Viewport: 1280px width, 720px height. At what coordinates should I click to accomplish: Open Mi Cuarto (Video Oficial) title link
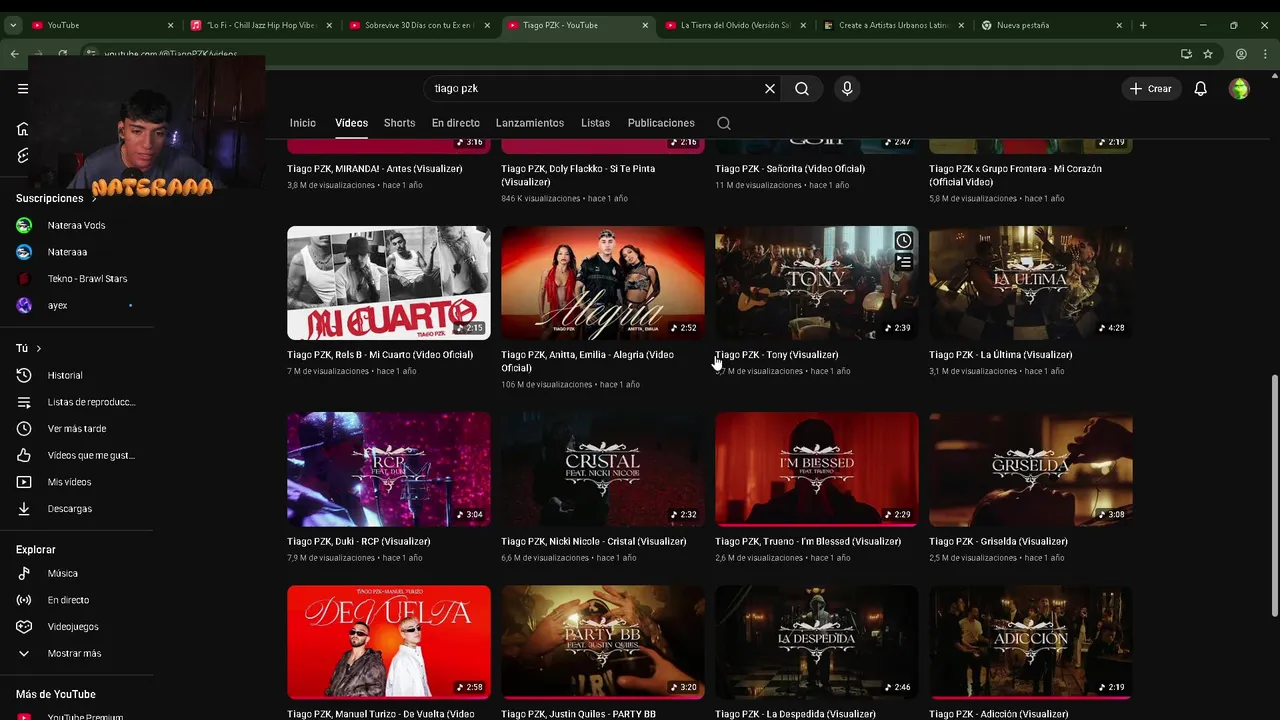380,355
